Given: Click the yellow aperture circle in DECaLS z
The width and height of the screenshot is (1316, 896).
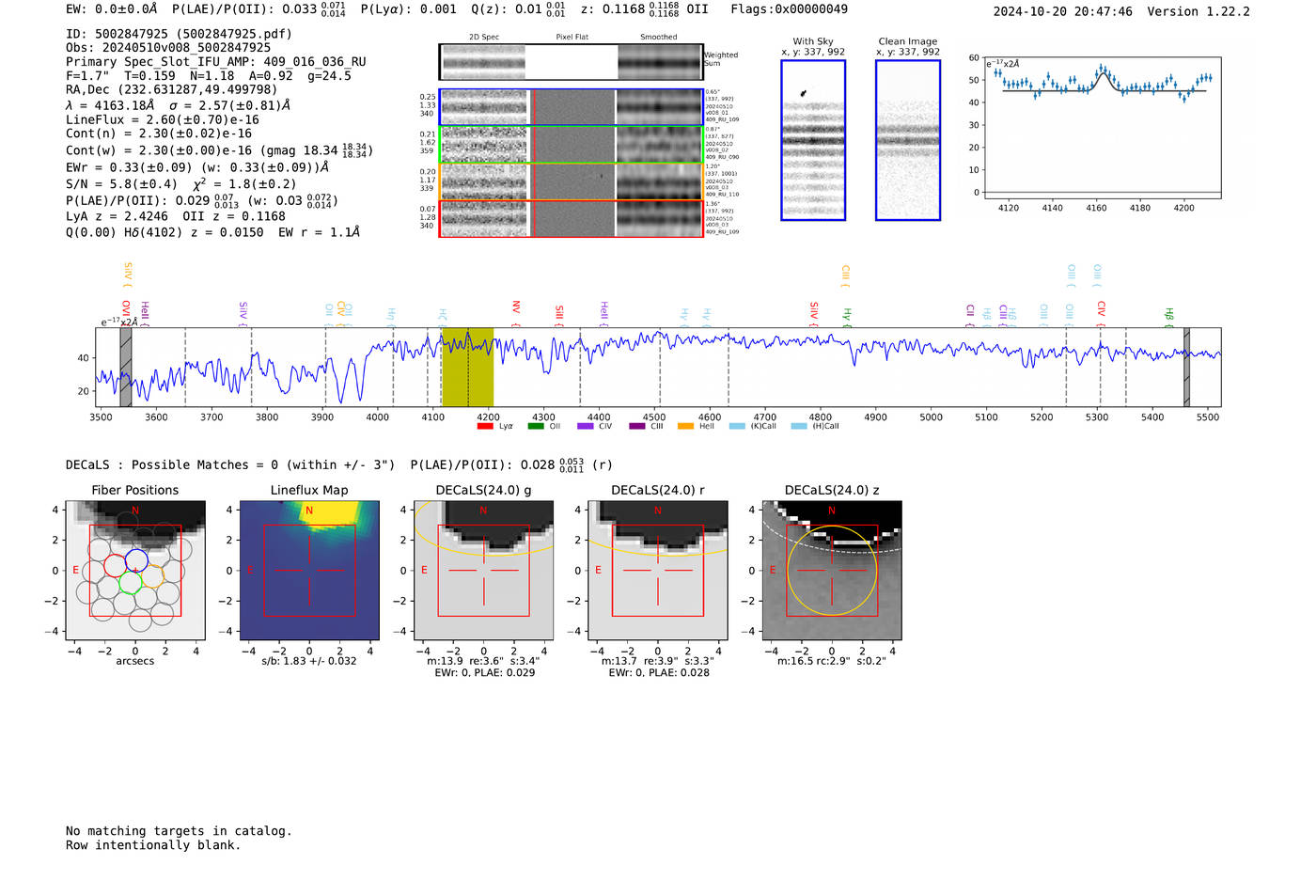Looking at the screenshot, I should (x=832, y=571).
